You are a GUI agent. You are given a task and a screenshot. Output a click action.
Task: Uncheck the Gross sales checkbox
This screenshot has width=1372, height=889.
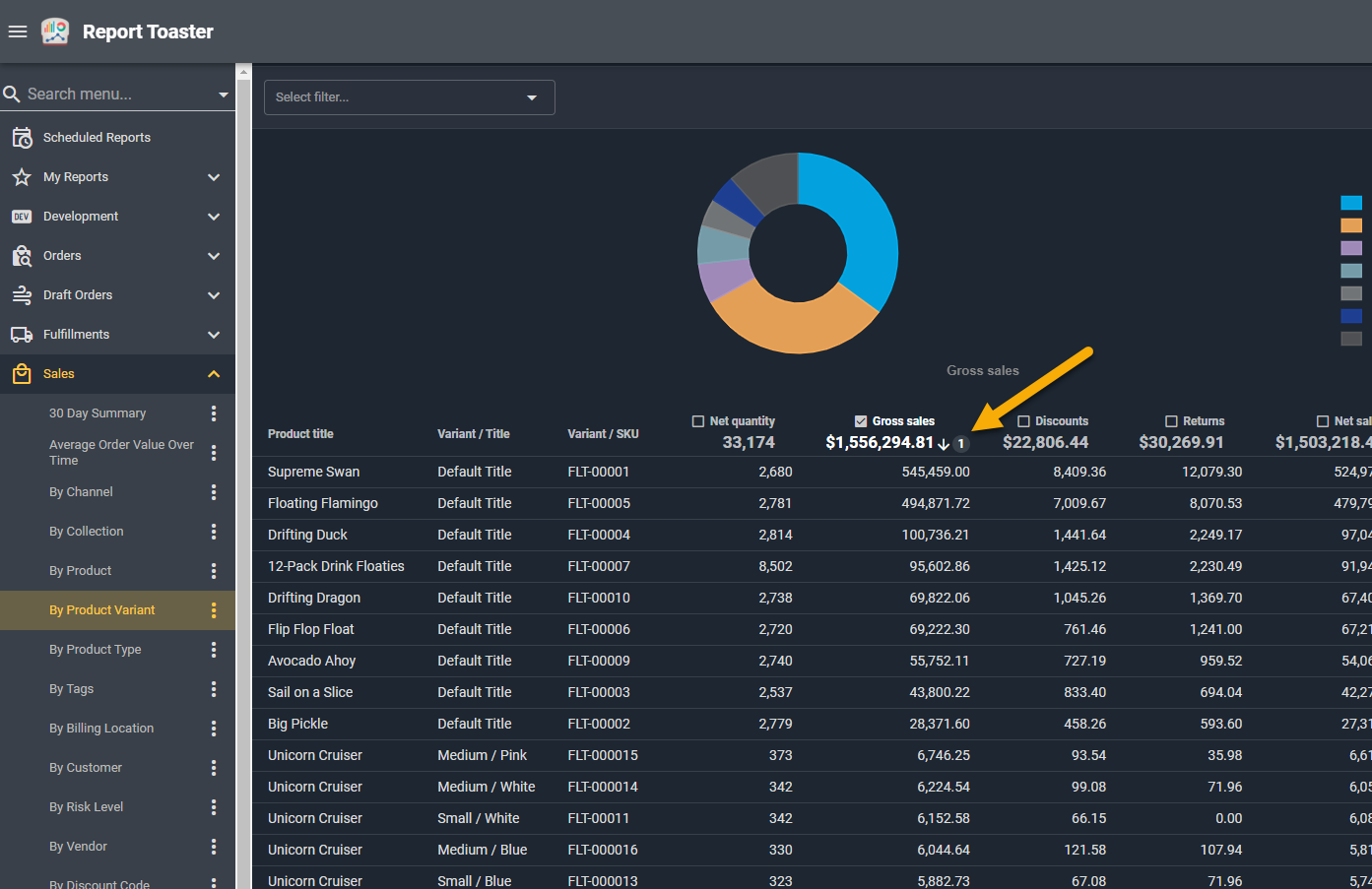(861, 421)
